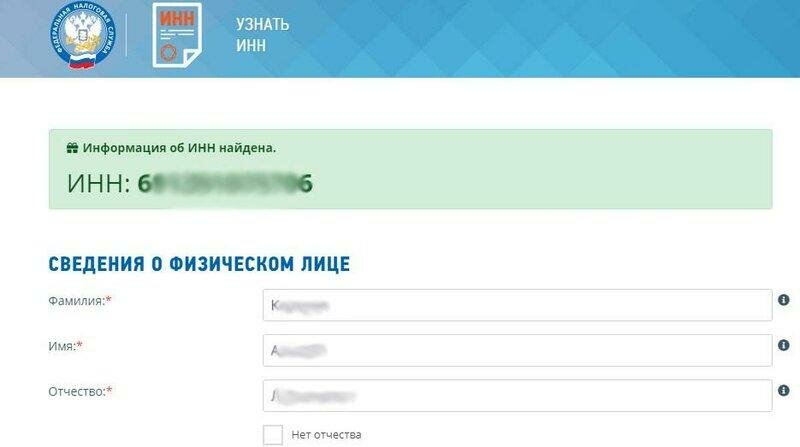This screenshot has height=447, width=800.
Task: Click the Сведения о физическом лице heading
Action: [x=199, y=264]
